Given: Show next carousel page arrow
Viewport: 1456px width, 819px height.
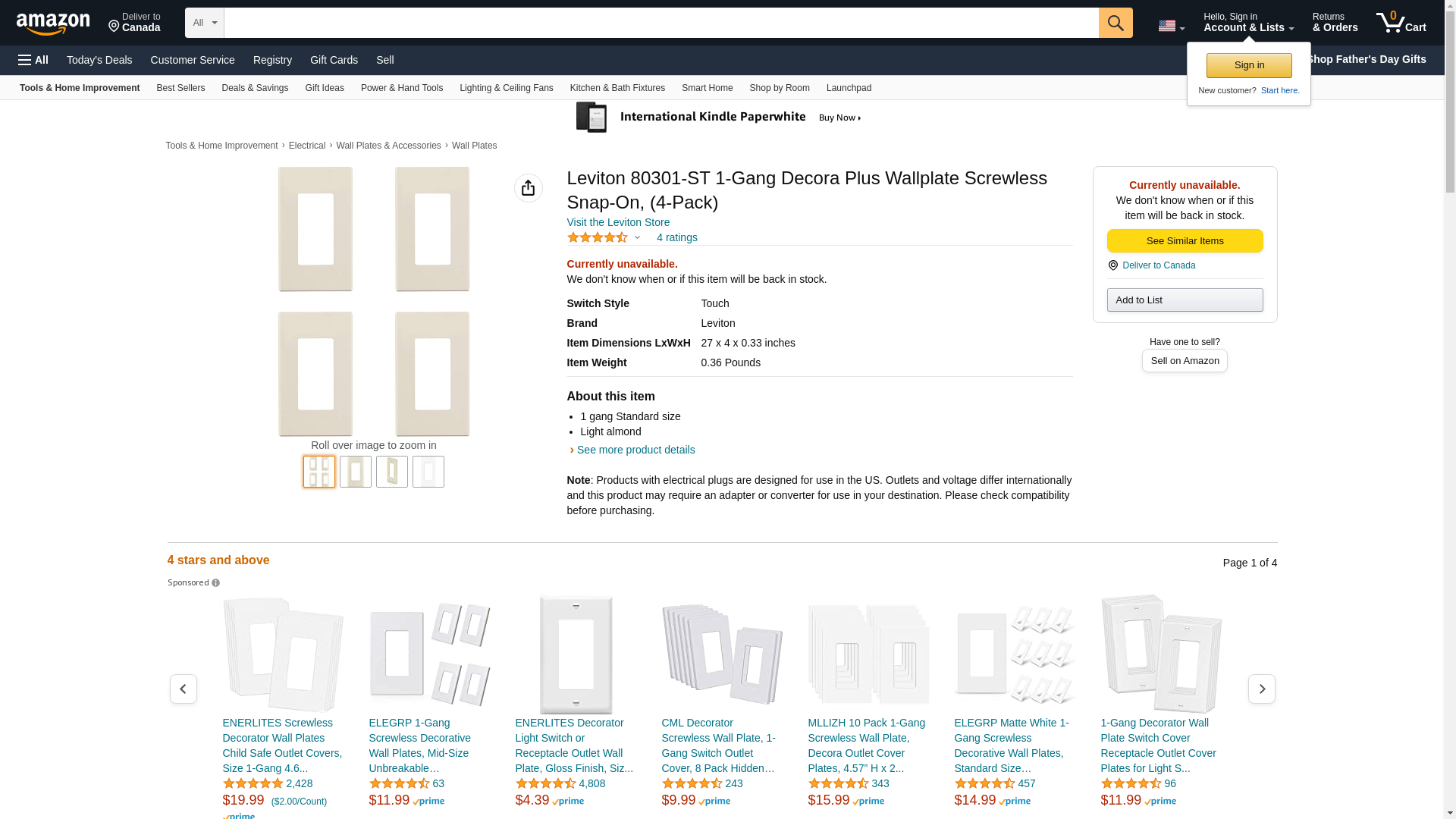Looking at the screenshot, I should click(1262, 689).
